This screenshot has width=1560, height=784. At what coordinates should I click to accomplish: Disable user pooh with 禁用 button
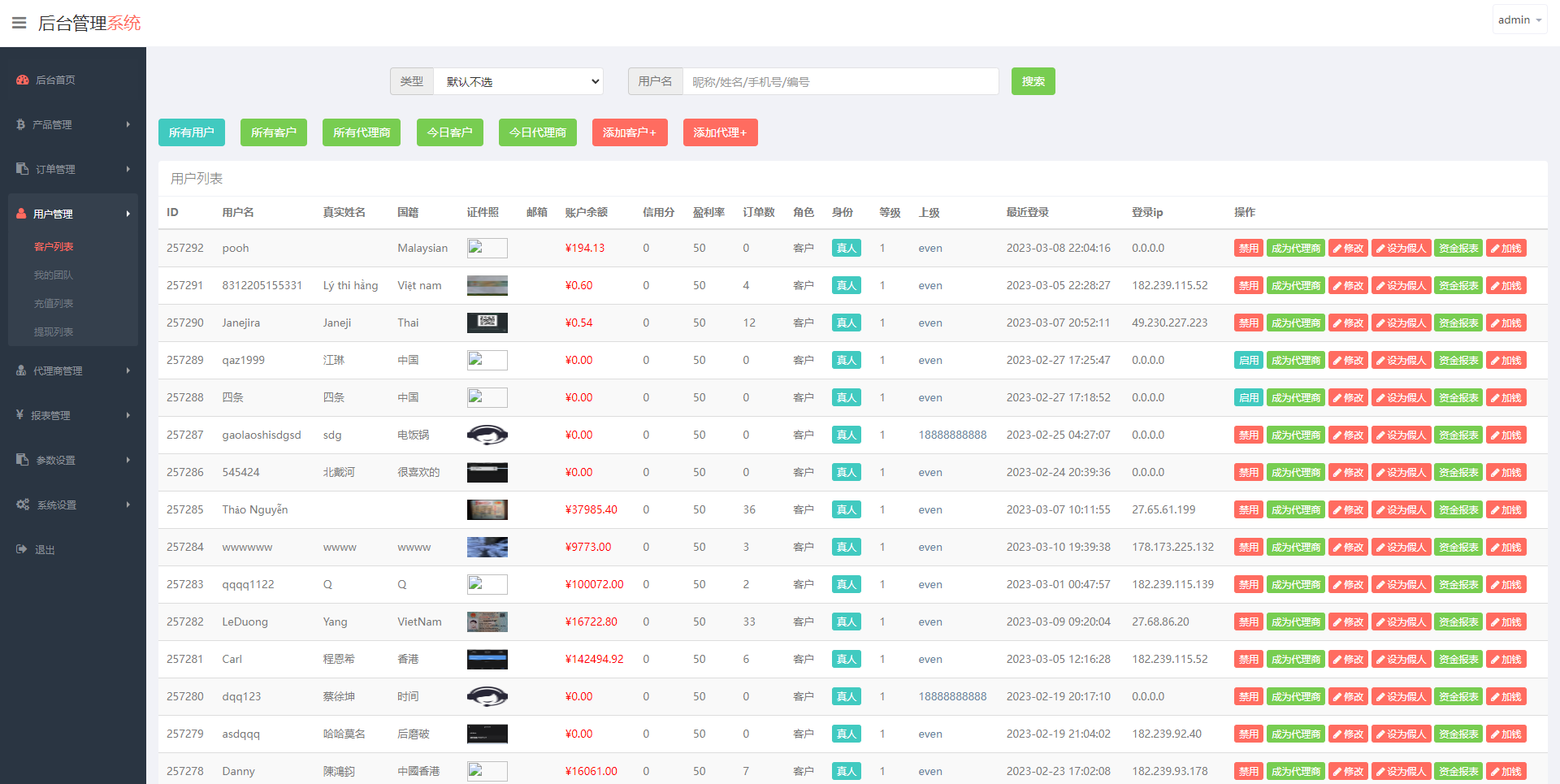1248,249
